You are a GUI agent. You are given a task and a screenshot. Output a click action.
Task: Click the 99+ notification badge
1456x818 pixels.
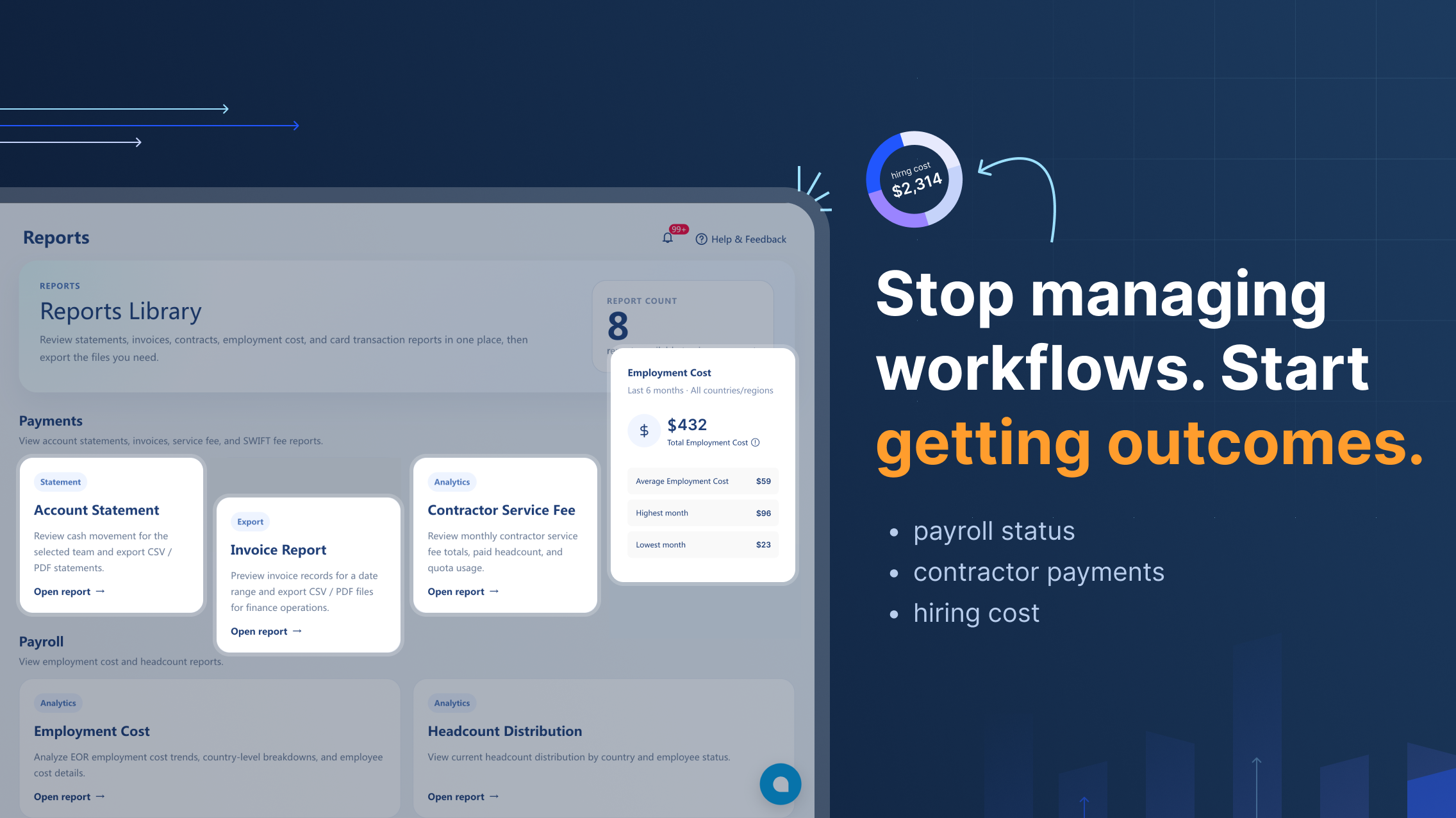click(679, 229)
